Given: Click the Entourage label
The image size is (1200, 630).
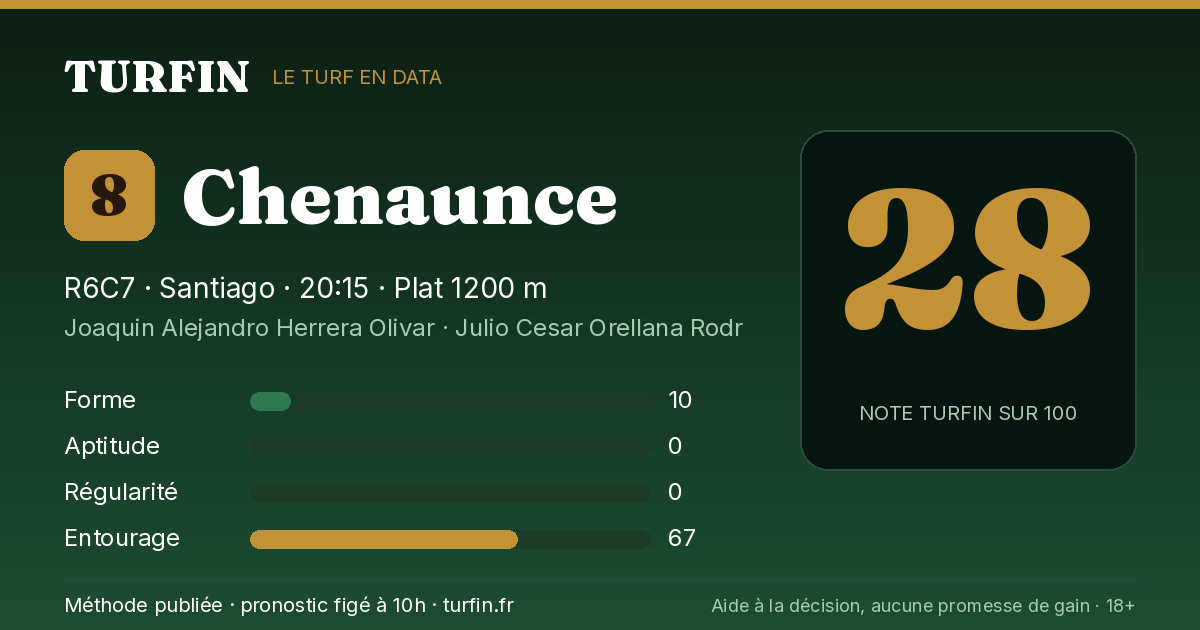Looking at the screenshot, I should pyautogui.click(x=122, y=538).
